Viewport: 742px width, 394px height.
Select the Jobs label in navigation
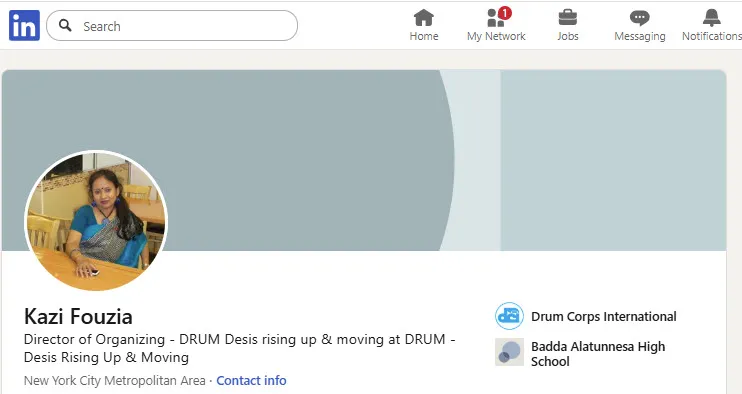(567, 36)
